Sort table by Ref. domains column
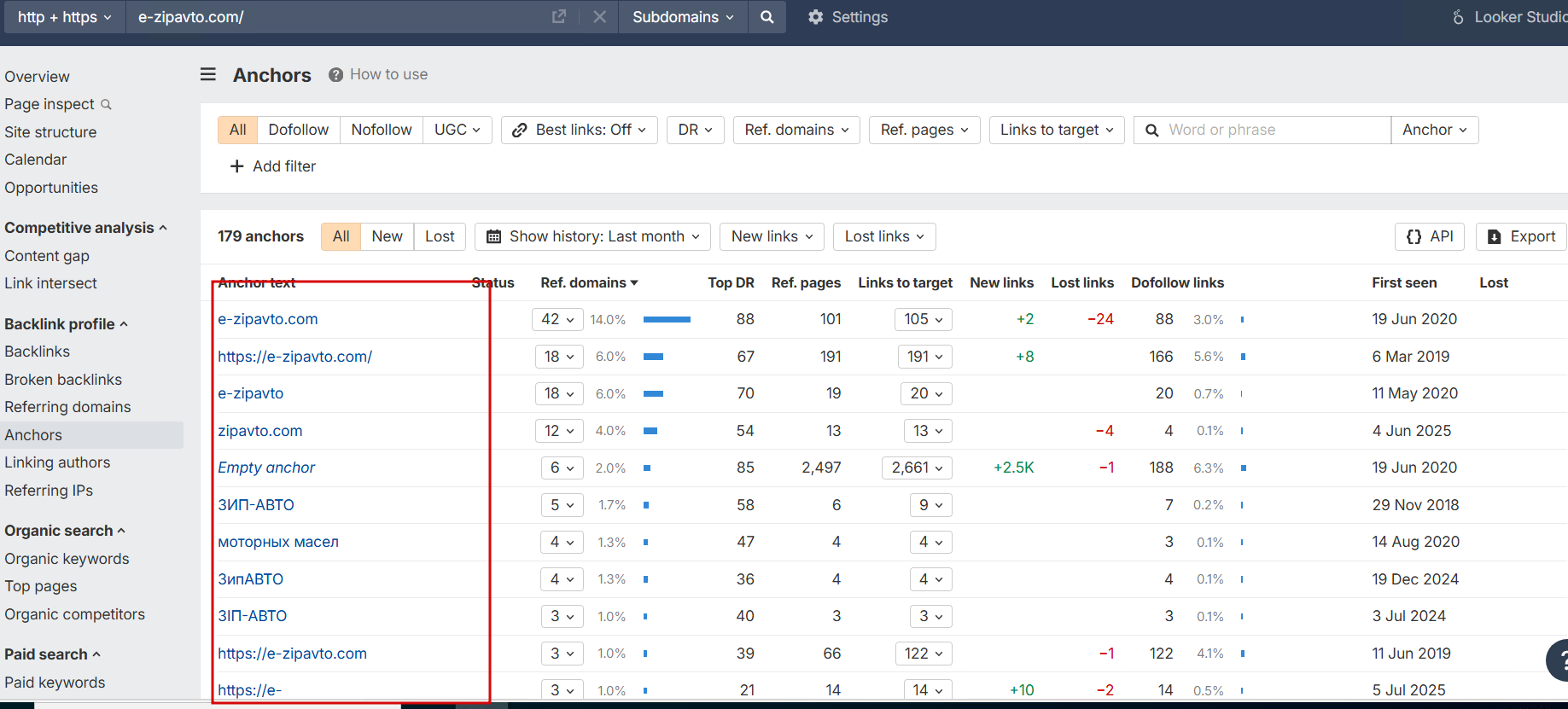The width and height of the screenshot is (1568, 709). click(589, 282)
